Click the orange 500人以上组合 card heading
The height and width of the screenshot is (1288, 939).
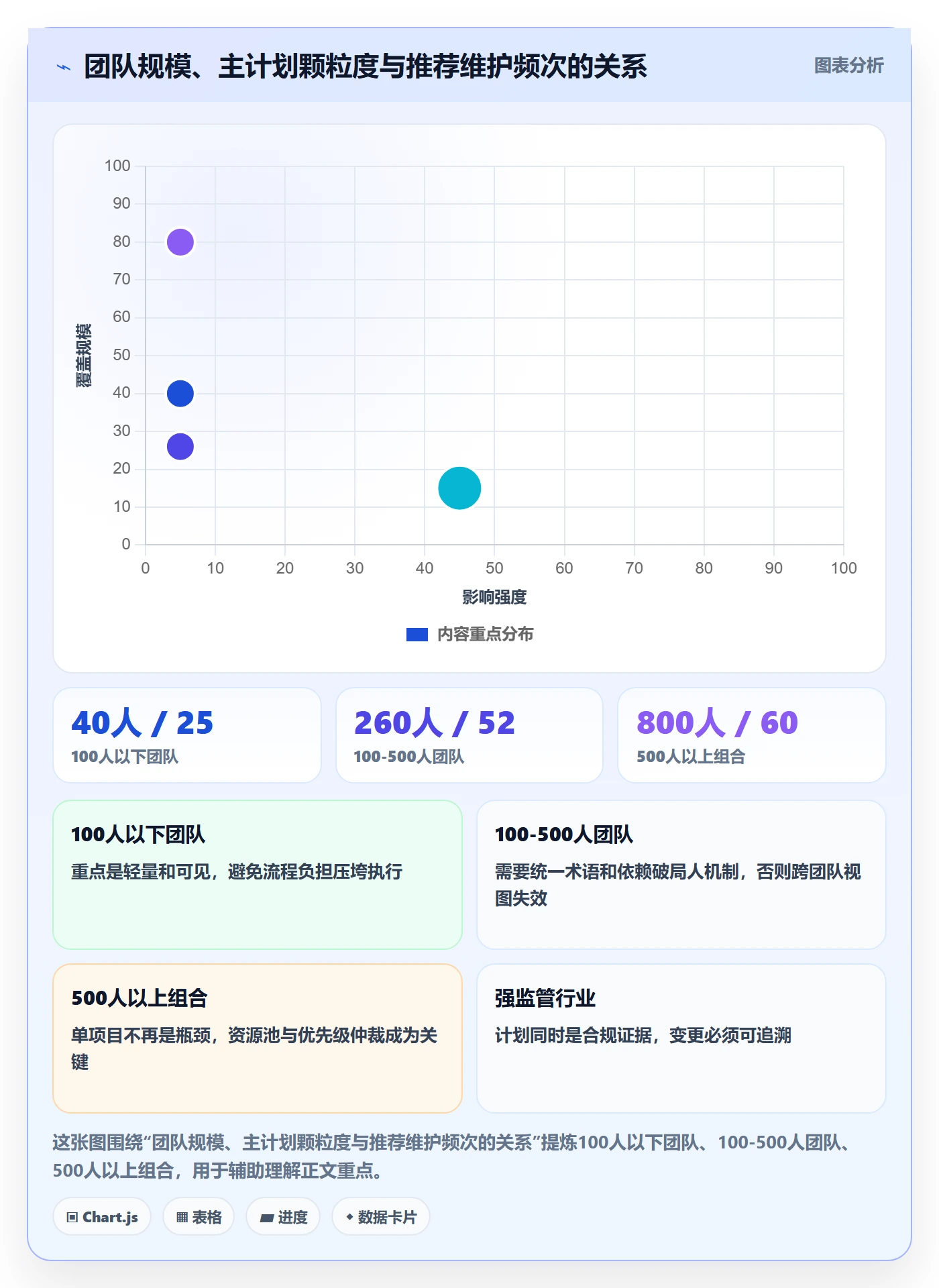point(140,998)
